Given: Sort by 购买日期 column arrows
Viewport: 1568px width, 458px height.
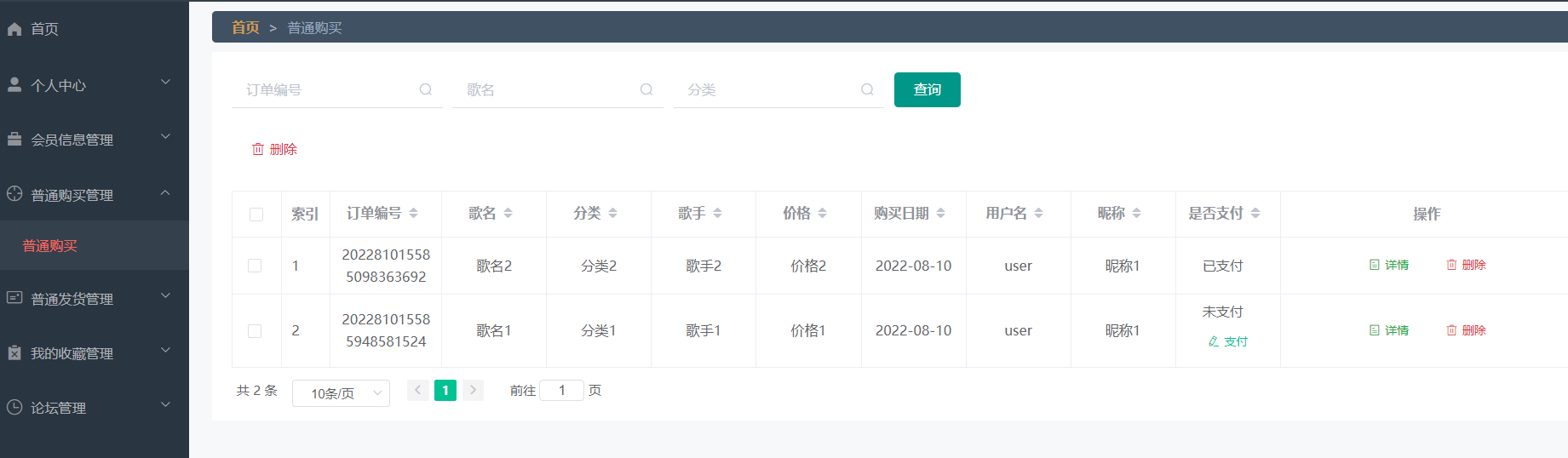Looking at the screenshot, I should pyautogui.click(x=940, y=213).
